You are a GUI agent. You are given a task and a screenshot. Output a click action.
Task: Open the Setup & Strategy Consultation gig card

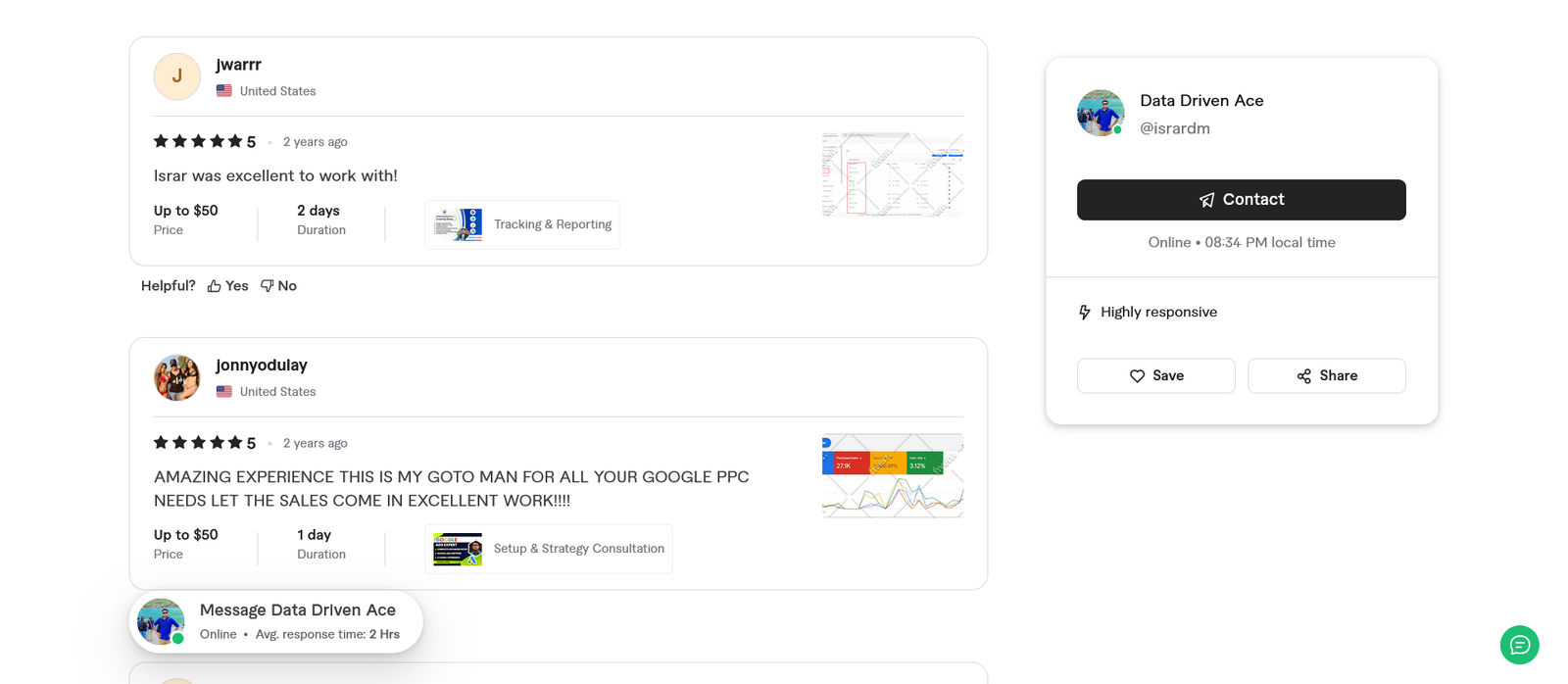(x=548, y=549)
